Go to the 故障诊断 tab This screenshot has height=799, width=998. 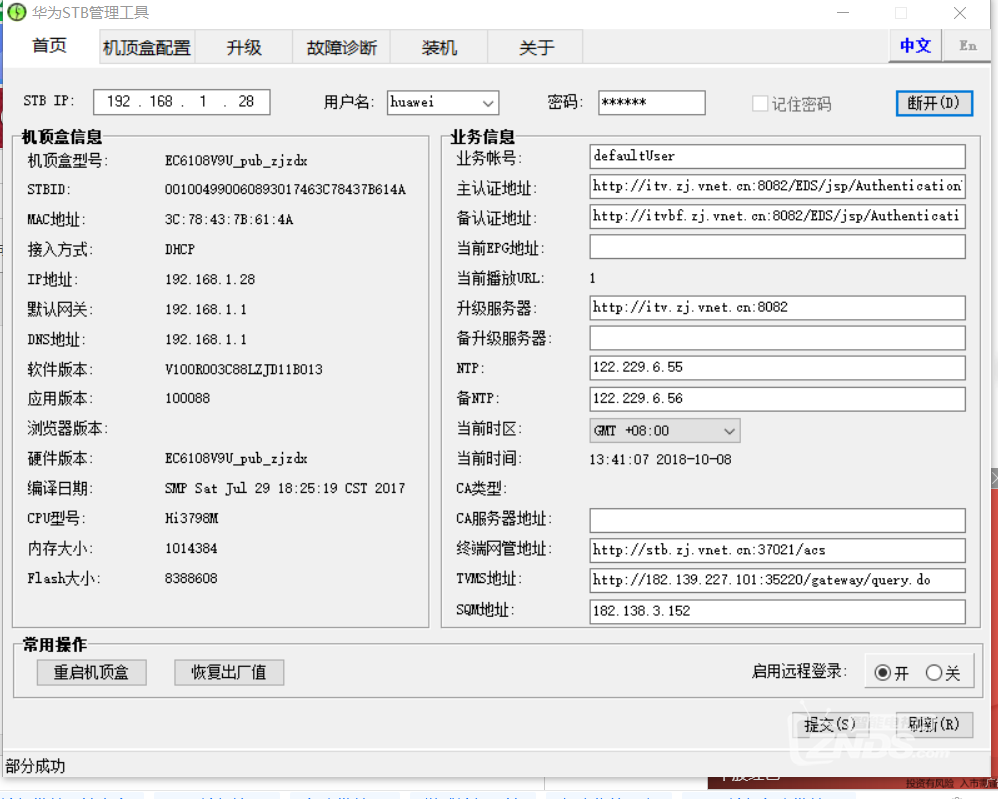(x=341, y=47)
